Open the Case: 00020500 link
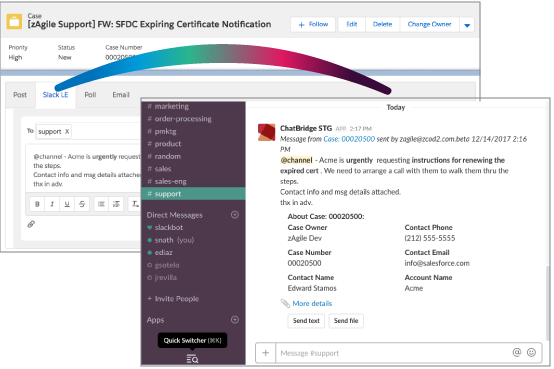 (x=349, y=139)
